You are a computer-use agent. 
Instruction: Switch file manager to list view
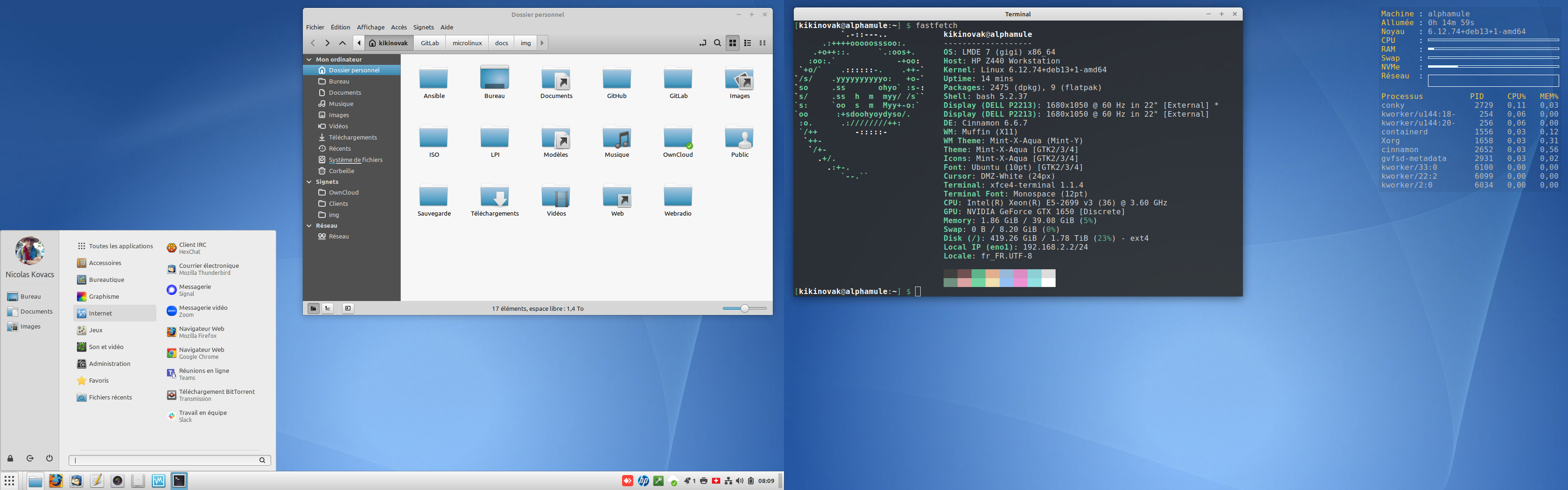point(748,42)
